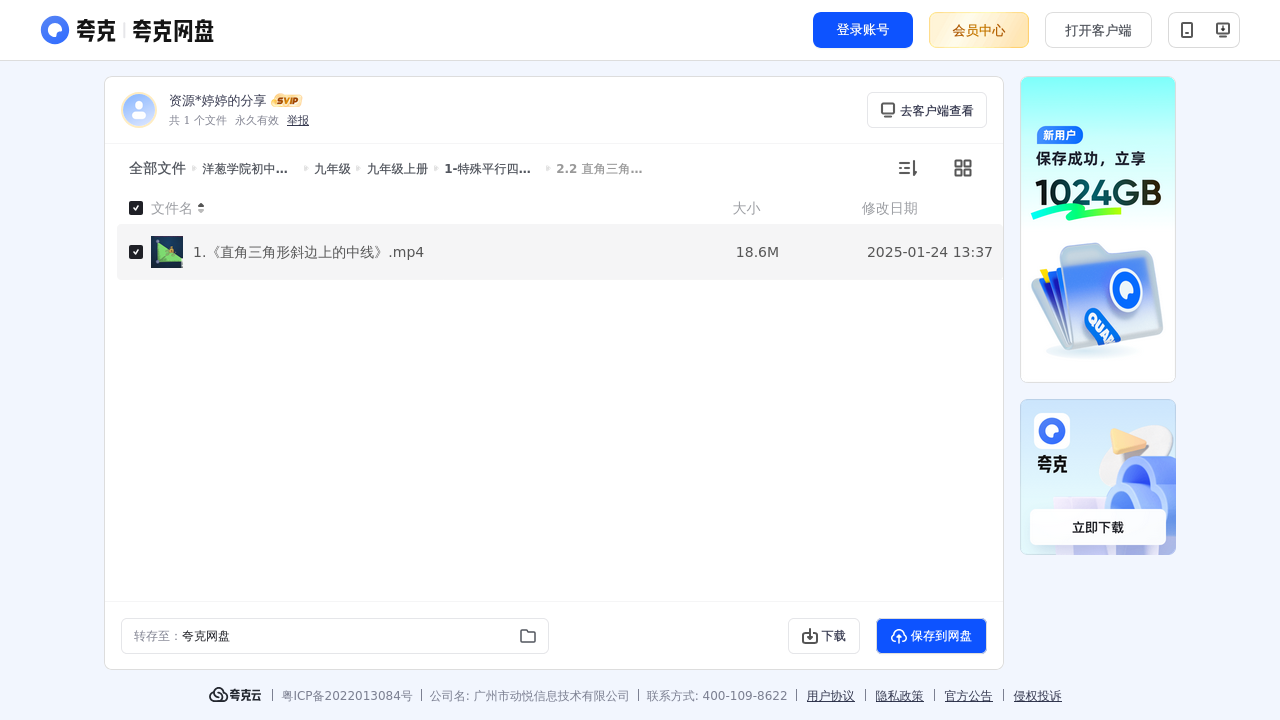Click the 下载 button
Image resolution: width=1280 pixels, height=720 pixels.
(x=824, y=636)
